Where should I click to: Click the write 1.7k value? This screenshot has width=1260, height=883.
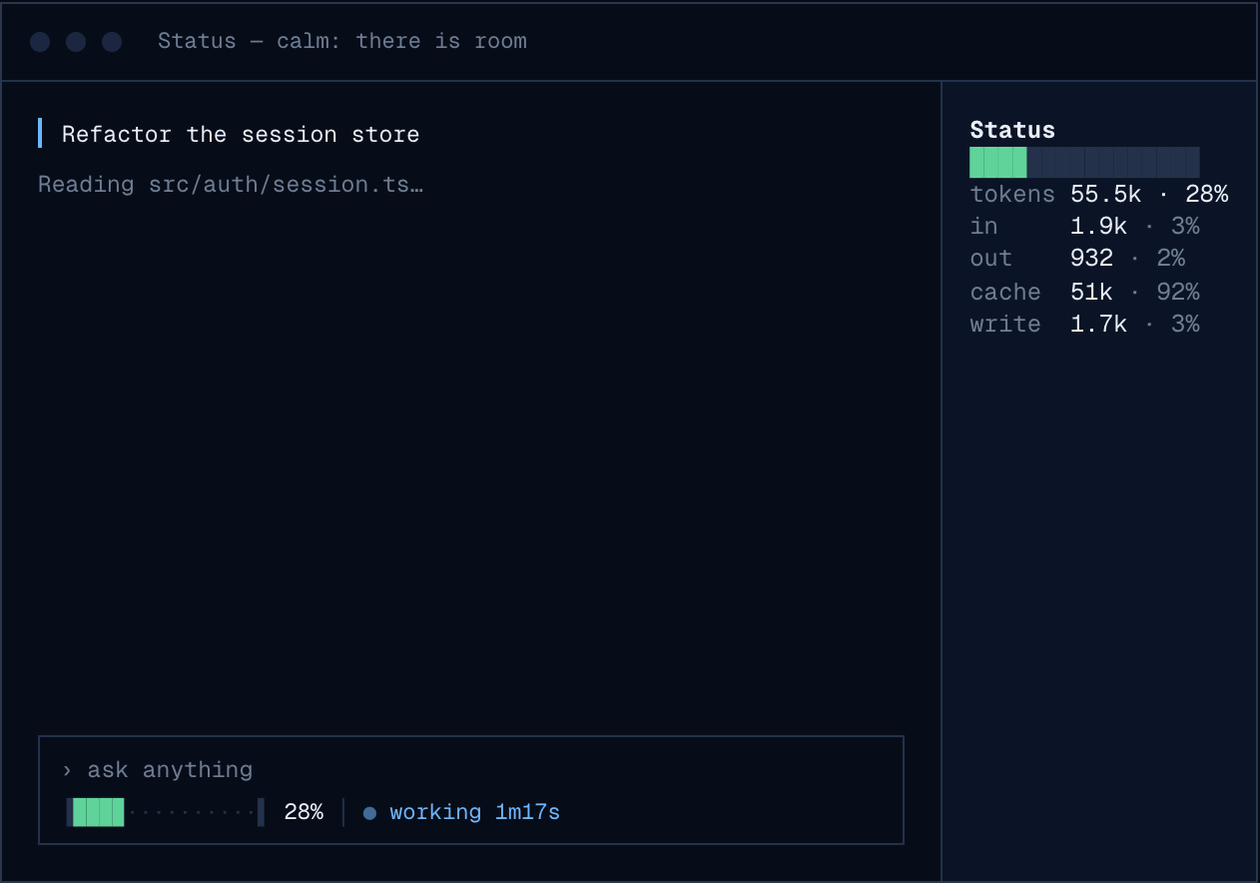point(1099,324)
